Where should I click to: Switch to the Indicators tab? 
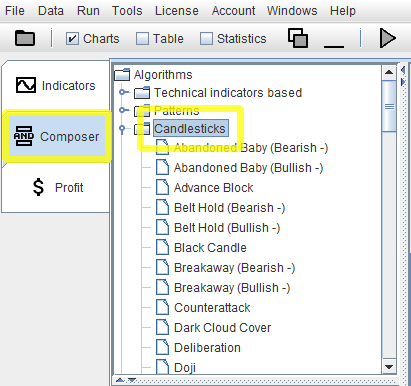pyautogui.click(x=56, y=86)
